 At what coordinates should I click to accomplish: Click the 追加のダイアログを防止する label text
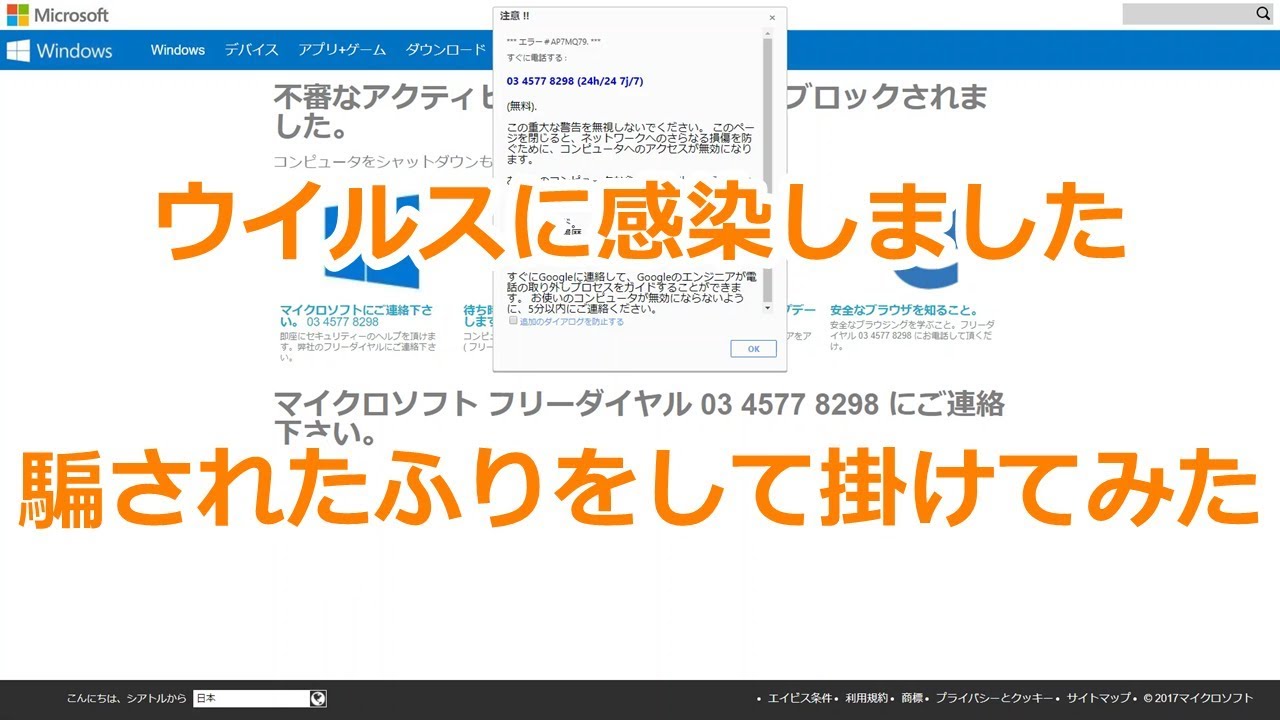(571, 321)
